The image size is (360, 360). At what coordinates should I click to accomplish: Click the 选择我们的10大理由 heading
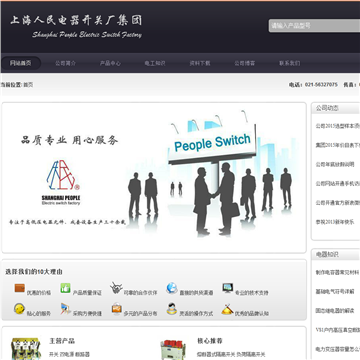pos(34,272)
